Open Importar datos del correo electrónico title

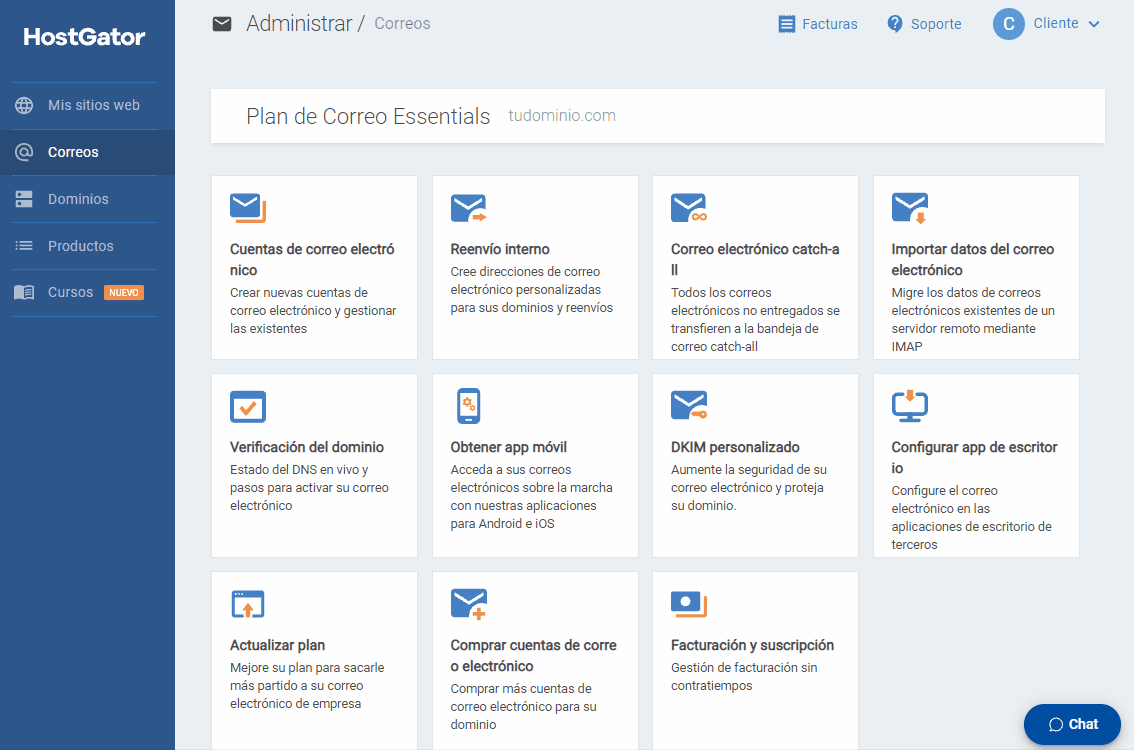[972, 259]
